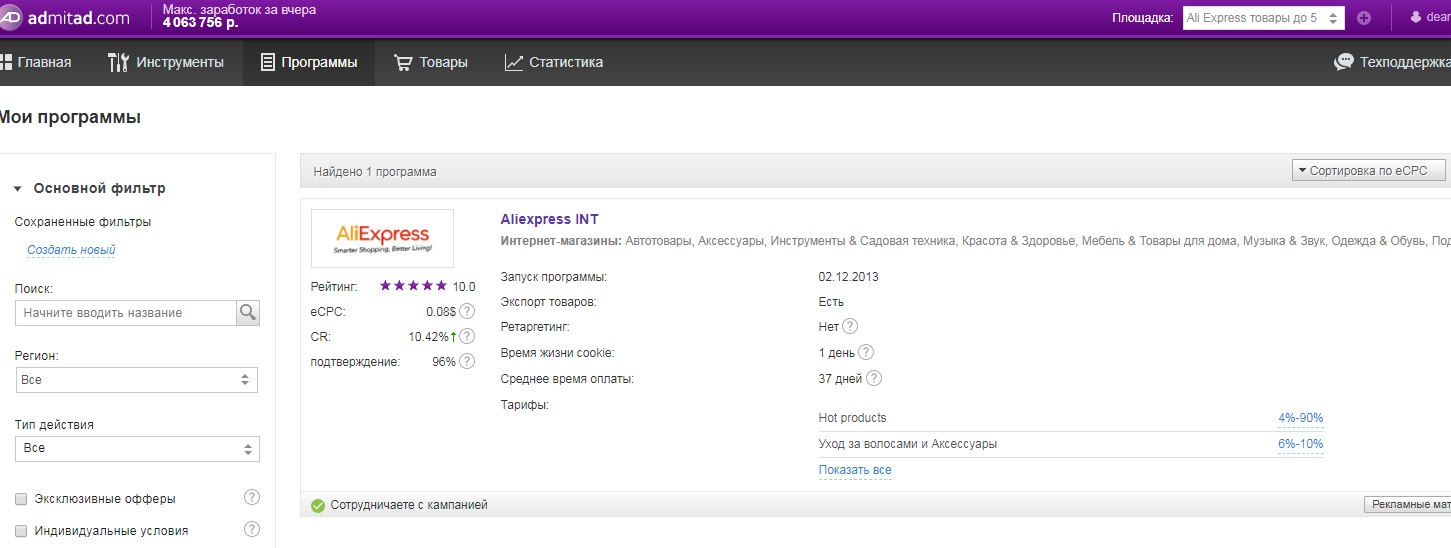
Task: Open help icon for Эксклюзивные офферы
Action: [x=252, y=497]
